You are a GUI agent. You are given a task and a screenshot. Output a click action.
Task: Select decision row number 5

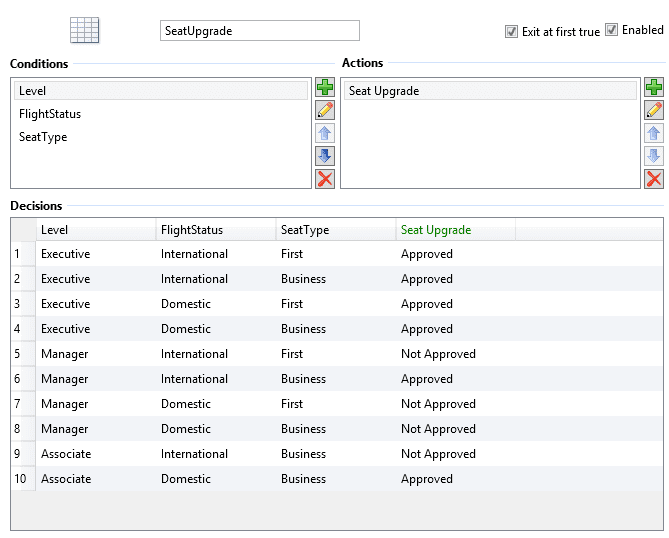click(x=17, y=354)
